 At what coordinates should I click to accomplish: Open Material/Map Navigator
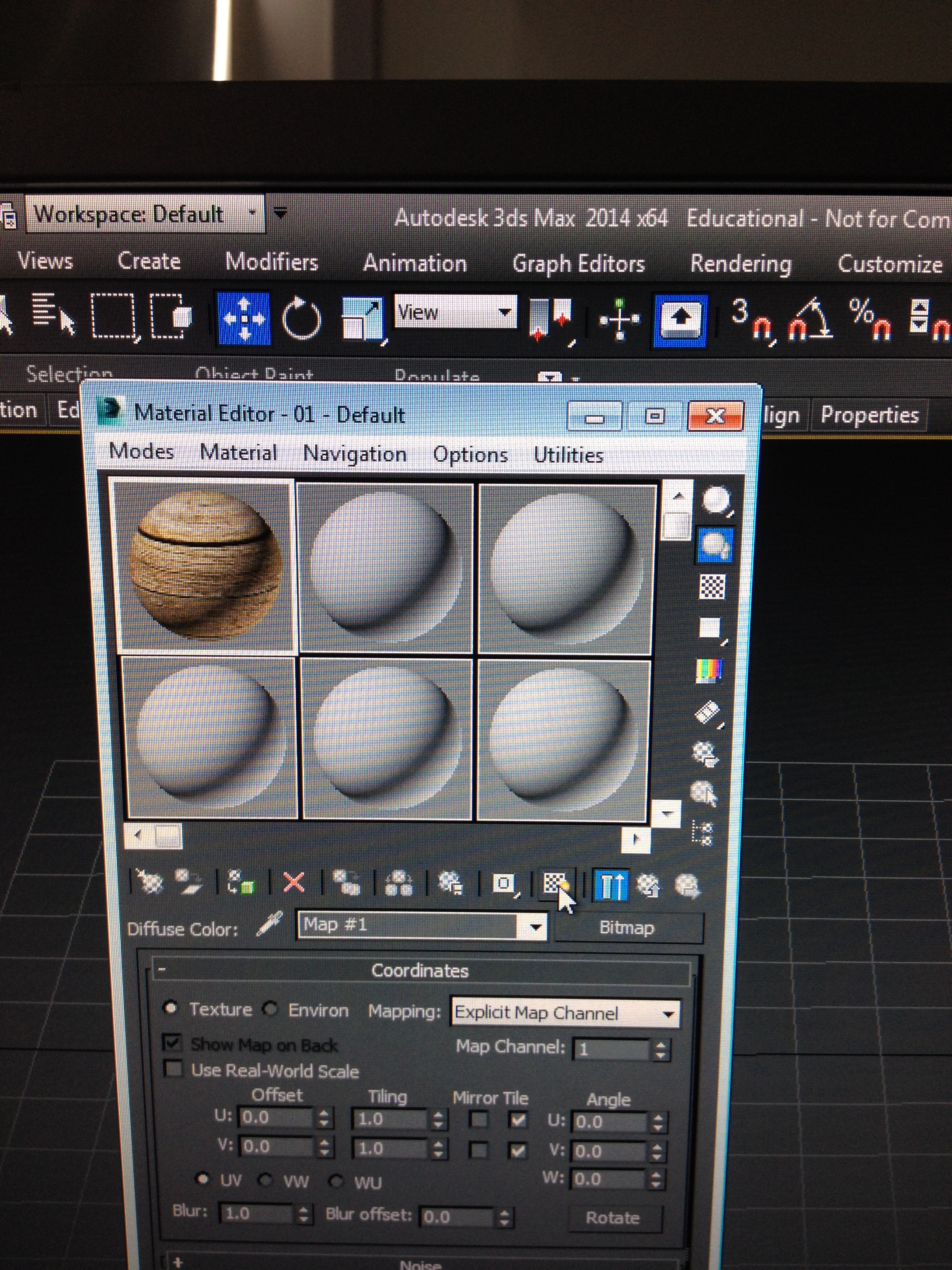coord(702,833)
